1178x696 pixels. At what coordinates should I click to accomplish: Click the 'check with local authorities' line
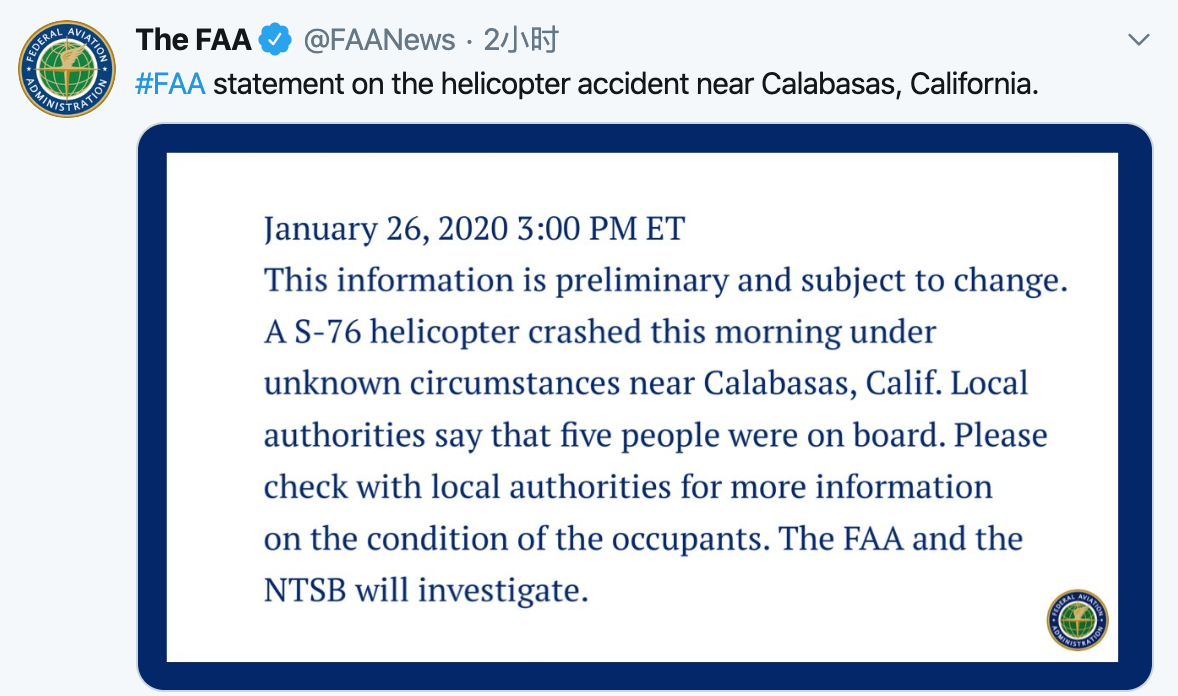pyautogui.click(x=628, y=487)
